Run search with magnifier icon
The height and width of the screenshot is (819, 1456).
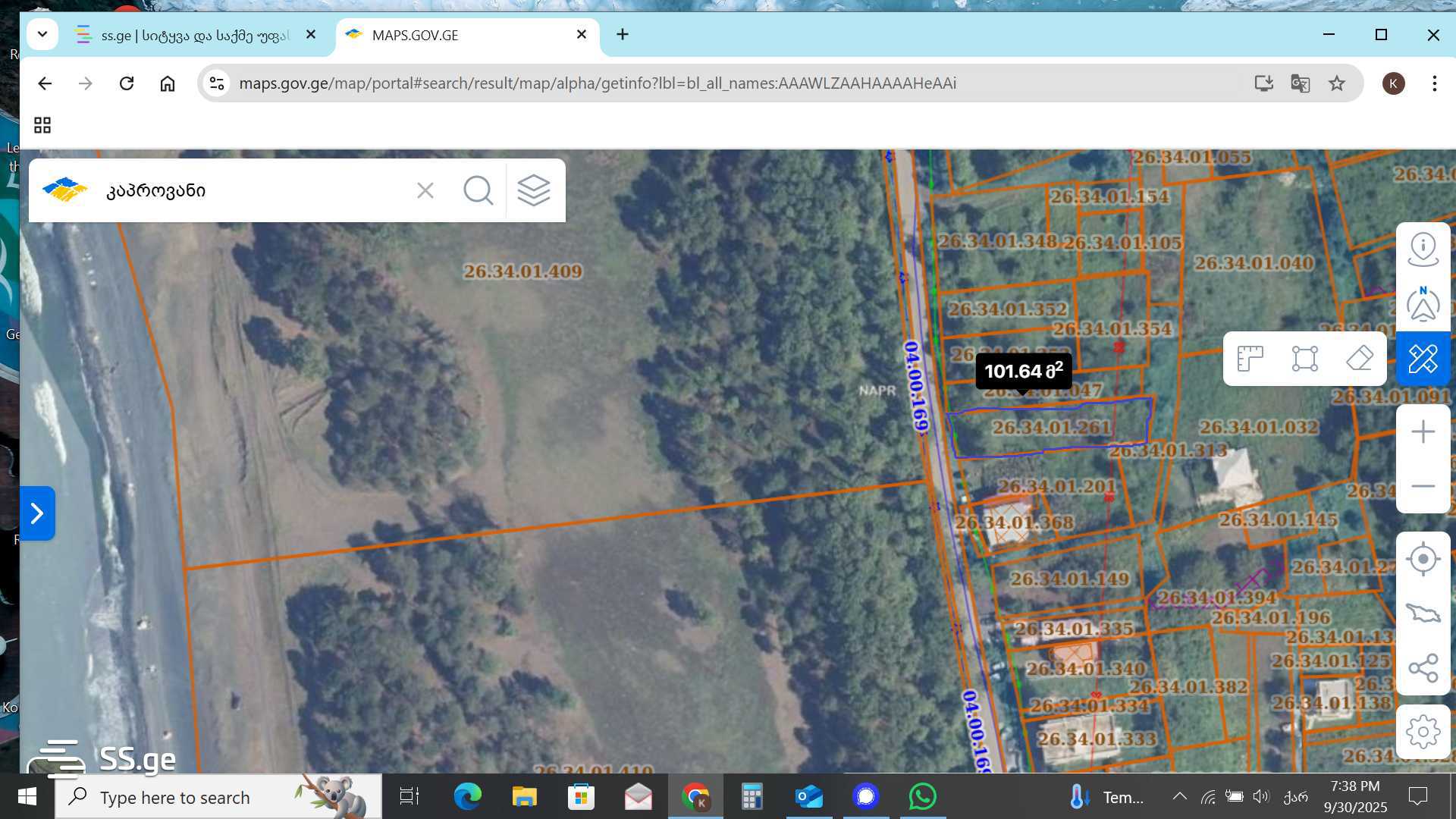pos(478,190)
